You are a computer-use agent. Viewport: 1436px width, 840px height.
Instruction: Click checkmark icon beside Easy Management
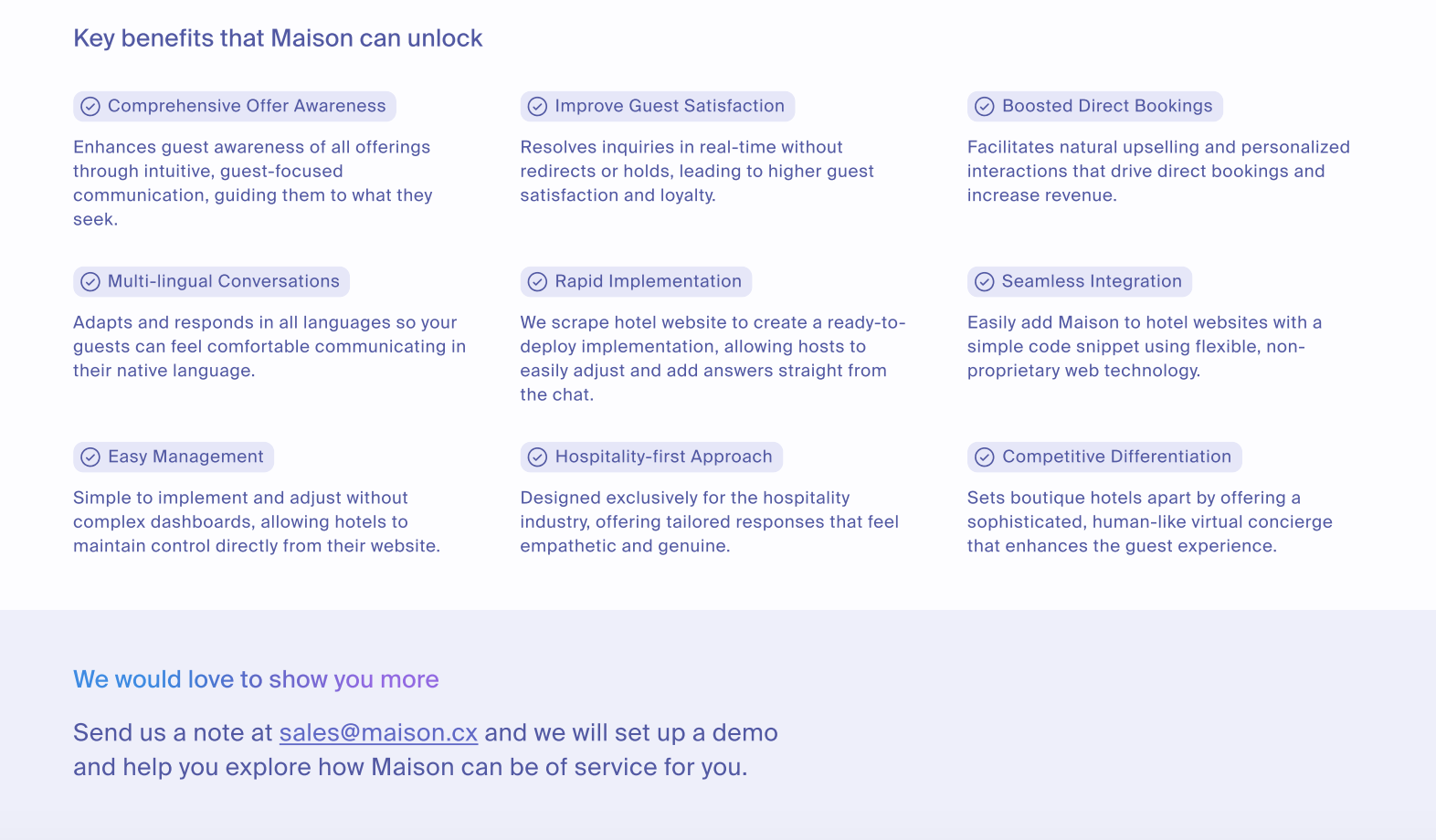[90, 457]
